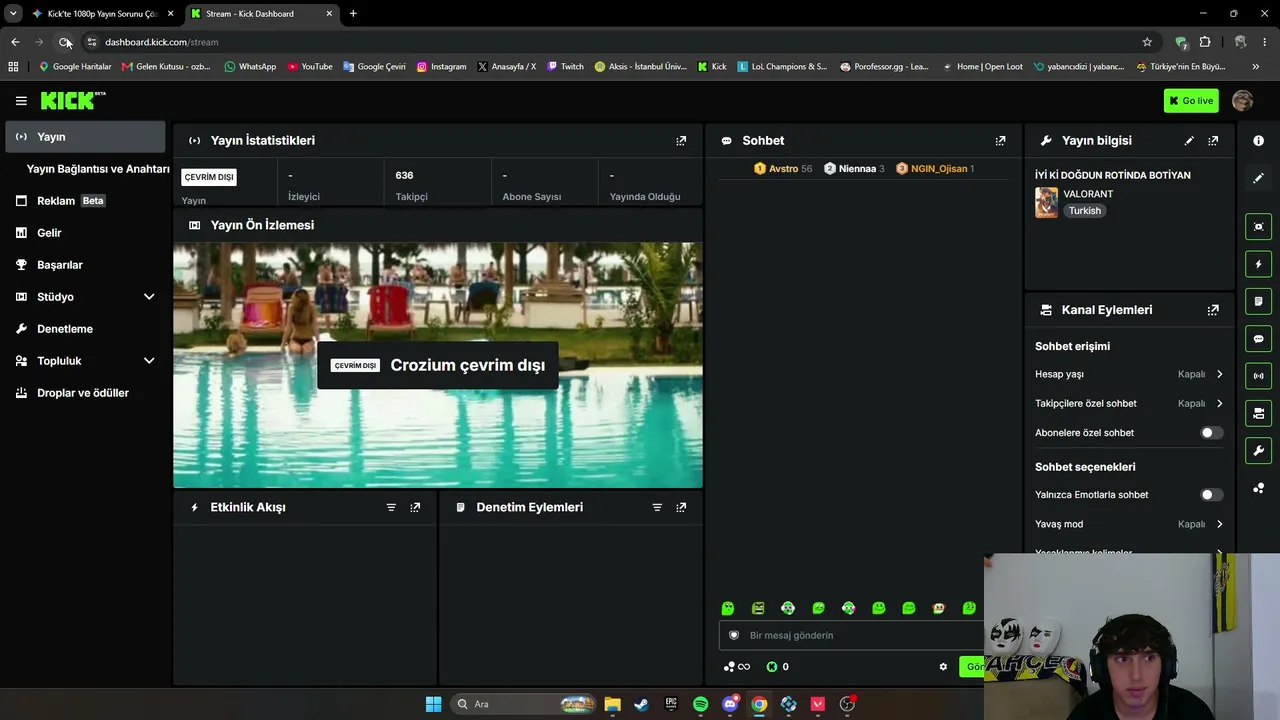
Task: Edit Yayın bilgisi with the pencil icon
Action: pyautogui.click(x=1189, y=141)
